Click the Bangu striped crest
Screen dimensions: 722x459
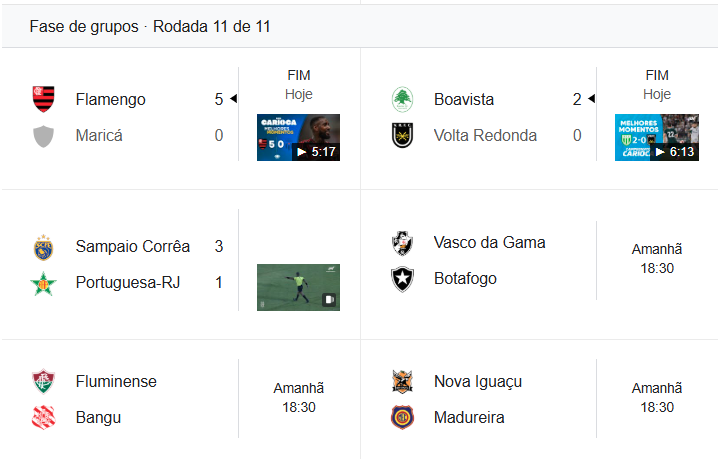[43, 417]
